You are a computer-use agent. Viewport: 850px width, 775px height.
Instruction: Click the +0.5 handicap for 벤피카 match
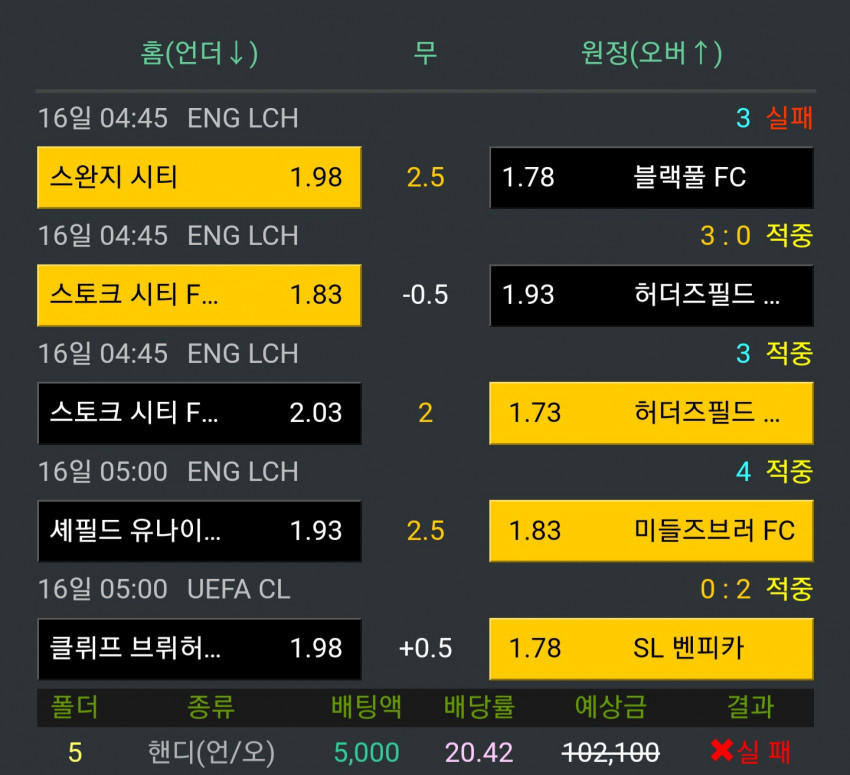click(426, 649)
